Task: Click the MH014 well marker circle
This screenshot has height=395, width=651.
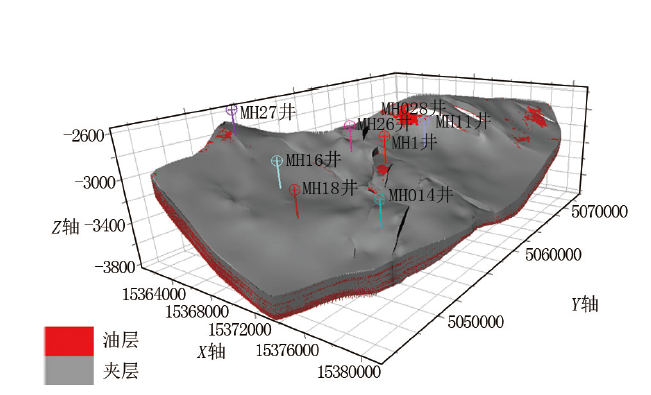Action: pyautogui.click(x=379, y=199)
